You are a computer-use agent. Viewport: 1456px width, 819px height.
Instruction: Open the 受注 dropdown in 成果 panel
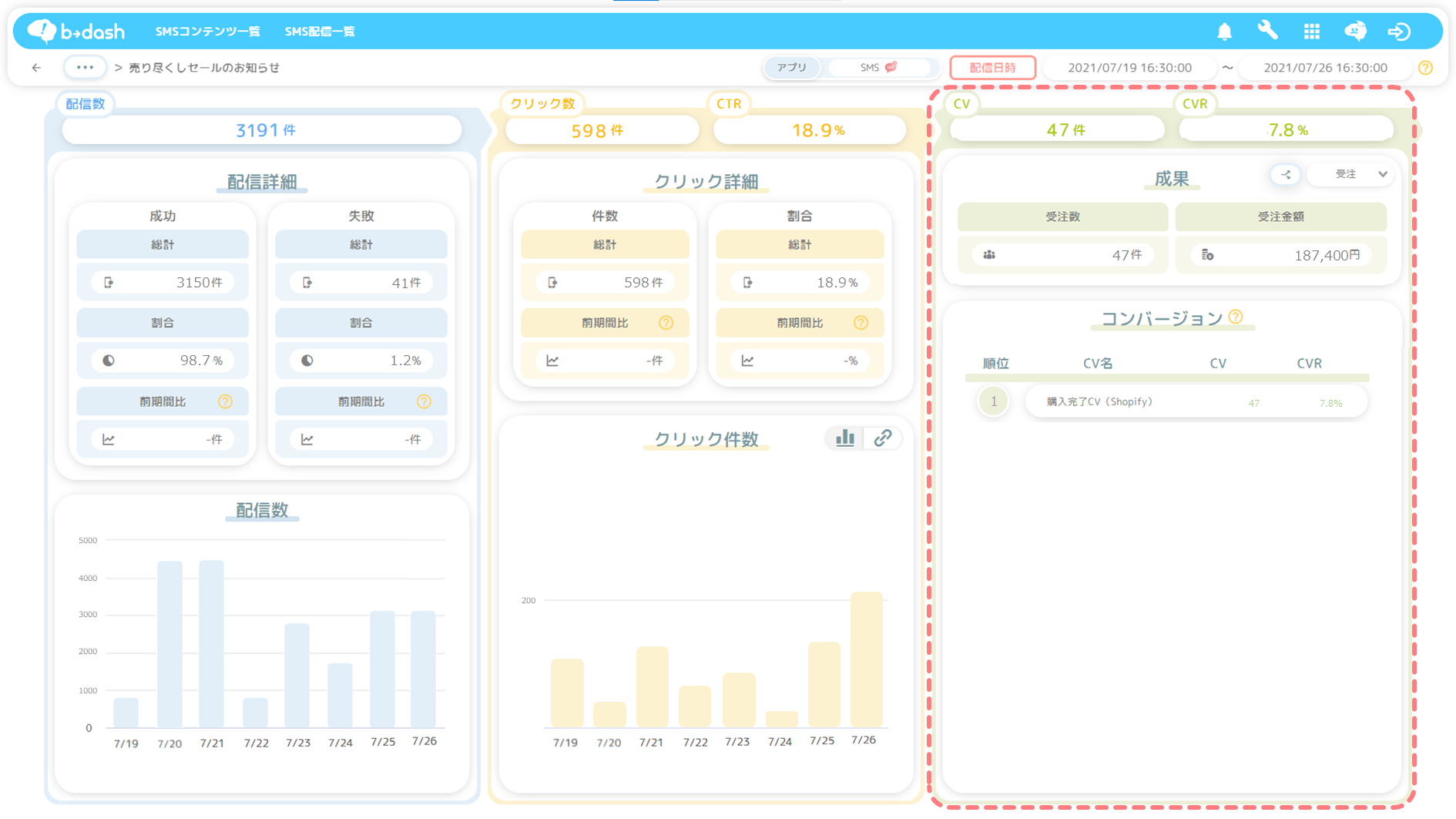1352,175
